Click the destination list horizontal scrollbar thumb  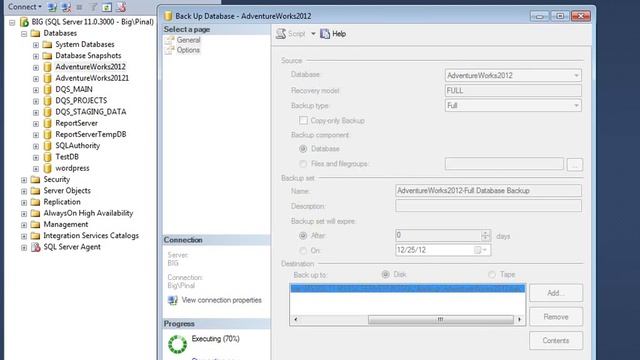(440, 320)
